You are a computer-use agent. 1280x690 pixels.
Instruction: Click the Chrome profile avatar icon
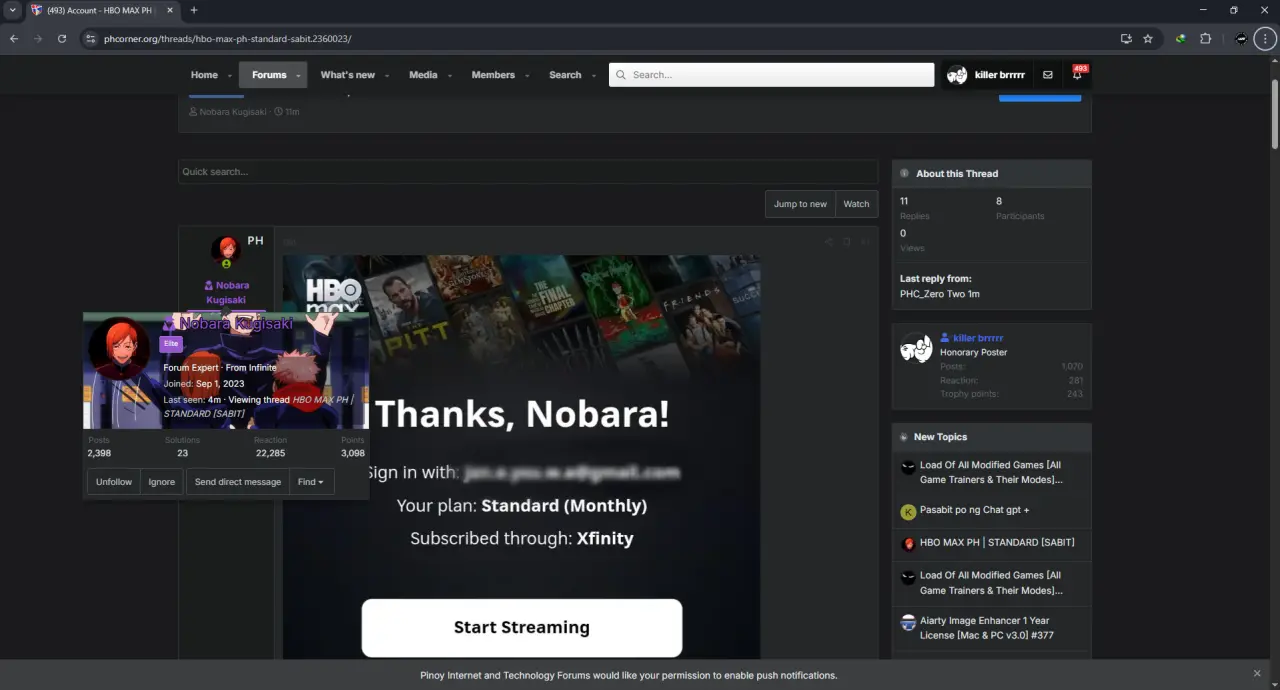[1241, 38]
